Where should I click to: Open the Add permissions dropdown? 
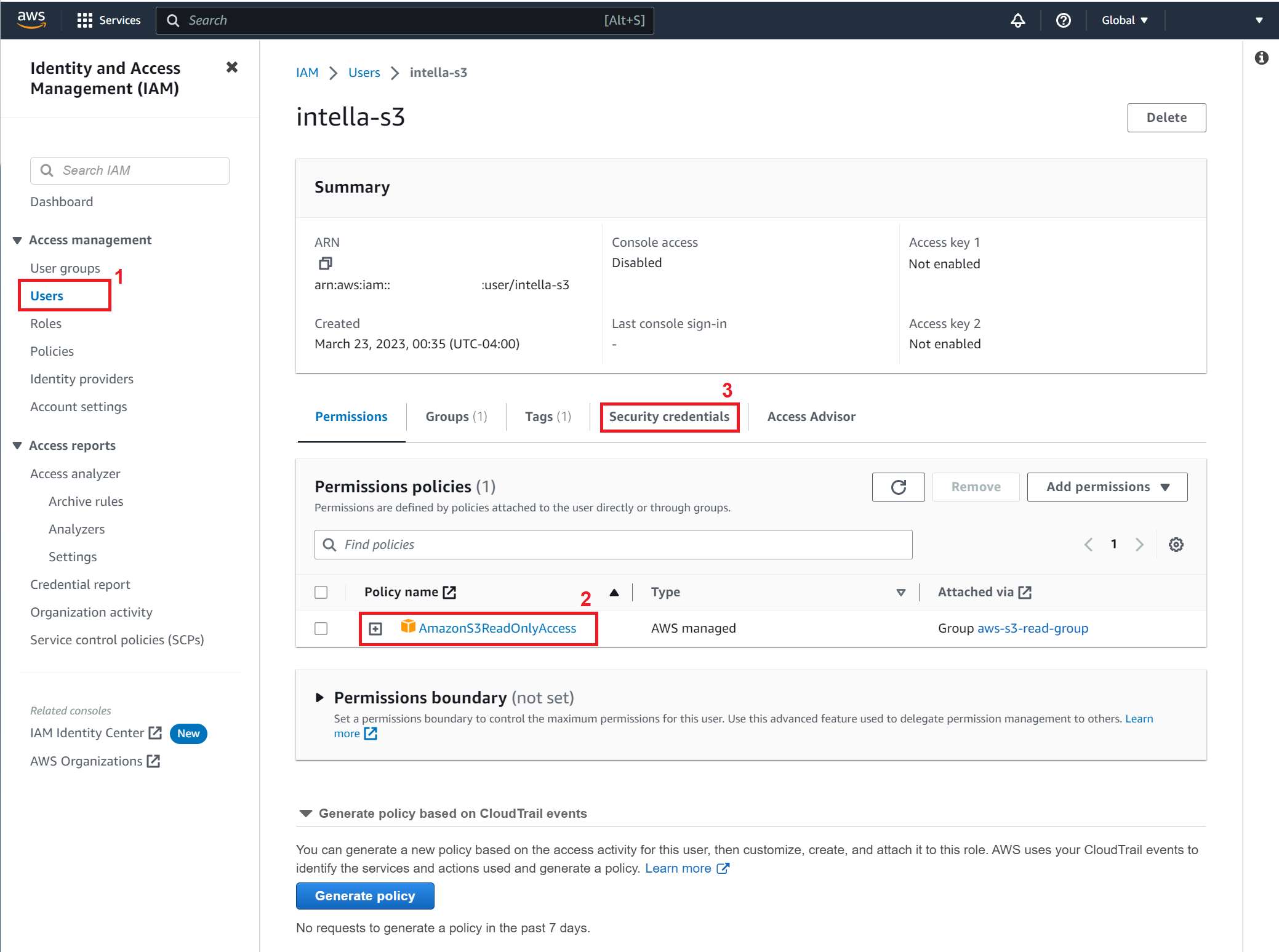point(1107,487)
